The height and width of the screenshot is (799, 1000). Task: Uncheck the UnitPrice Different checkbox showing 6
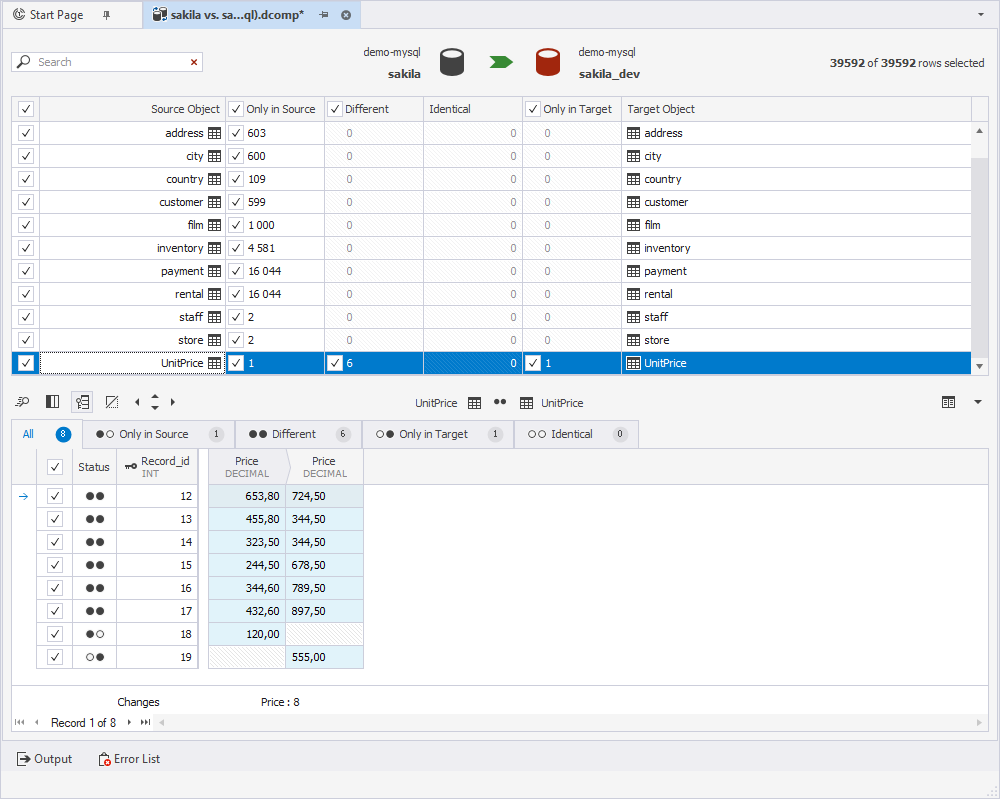point(335,363)
